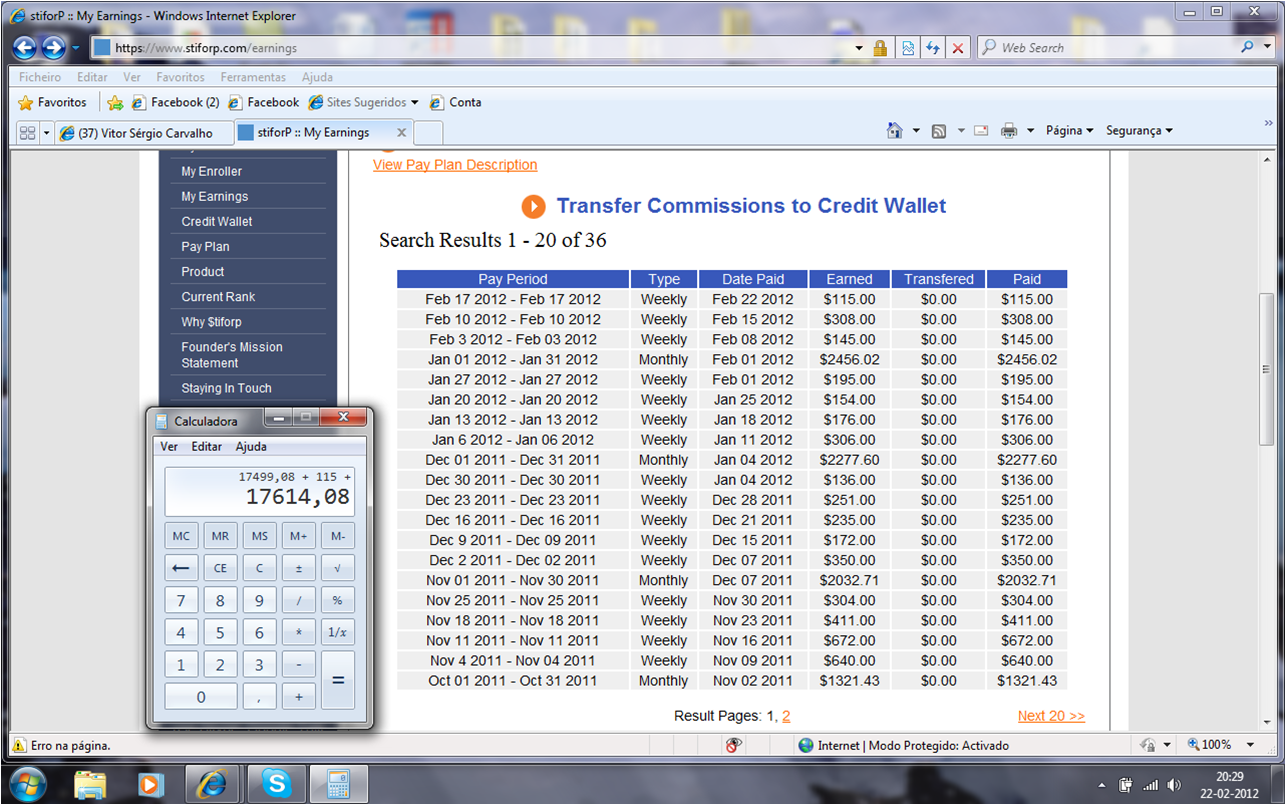Open the search provider dropdown arrow
The width and height of the screenshot is (1286, 805).
[1268, 47]
